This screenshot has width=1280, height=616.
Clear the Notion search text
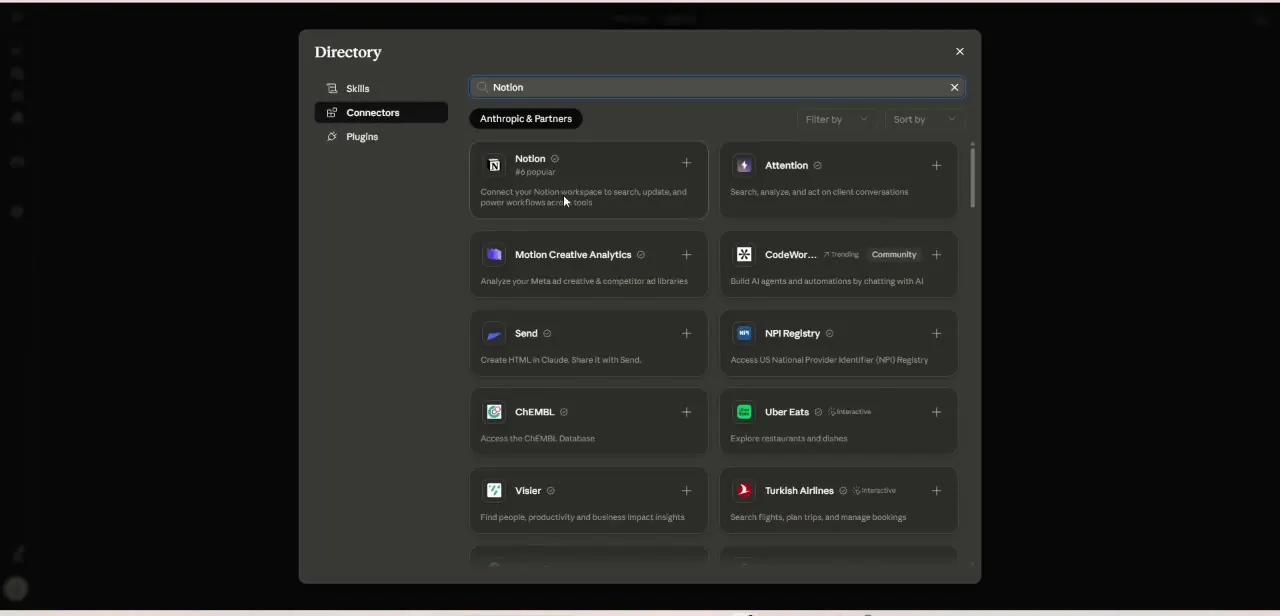point(954,87)
